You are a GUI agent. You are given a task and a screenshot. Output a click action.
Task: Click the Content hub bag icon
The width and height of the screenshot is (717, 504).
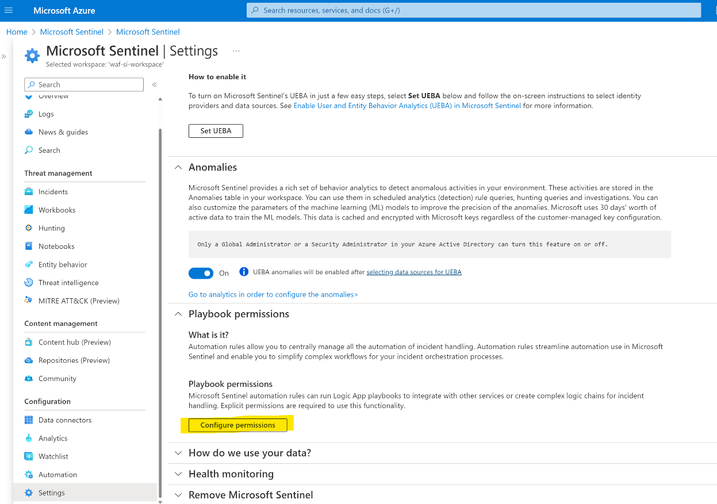(x=29, y=342)
